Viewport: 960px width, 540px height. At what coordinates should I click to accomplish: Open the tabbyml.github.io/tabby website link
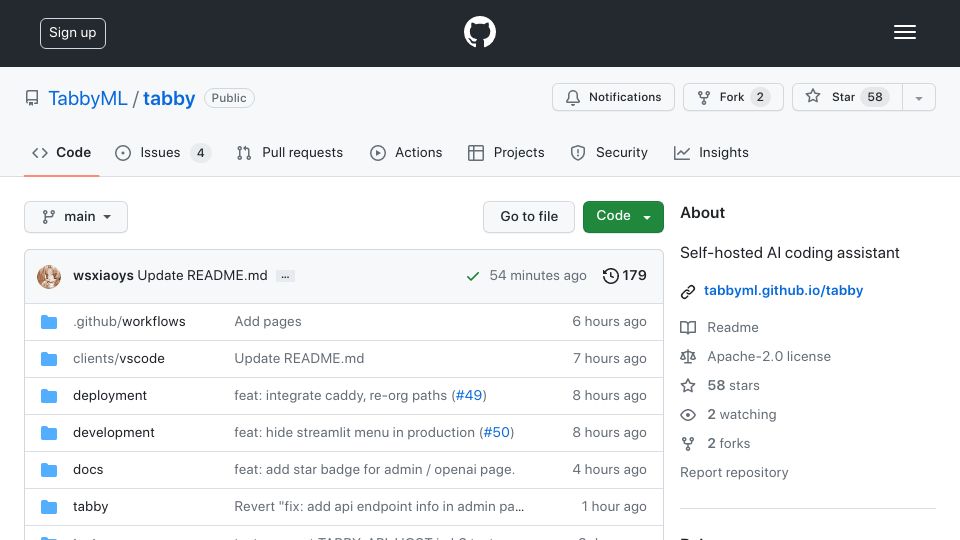(x=783, y=290)
